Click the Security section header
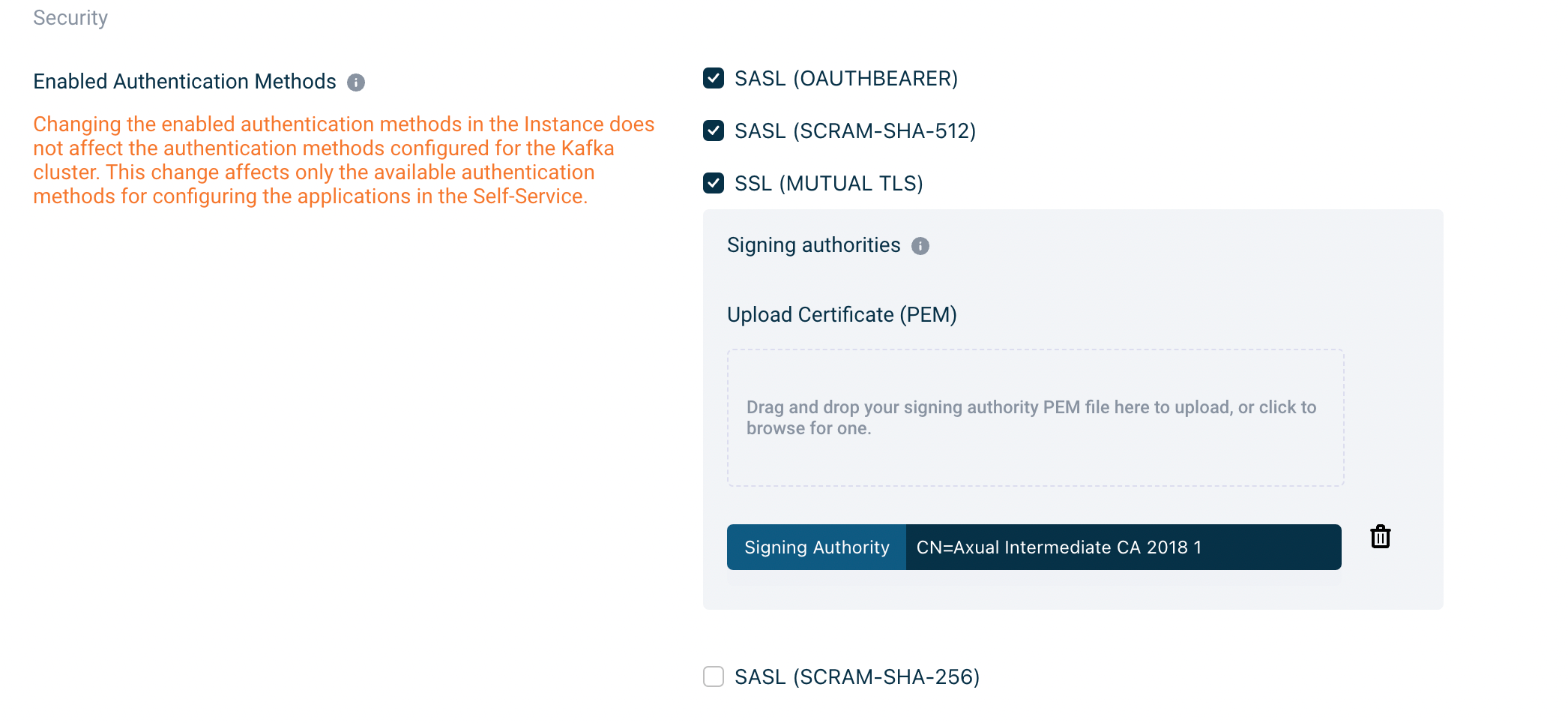1568x723 pixels. (70, 17)
